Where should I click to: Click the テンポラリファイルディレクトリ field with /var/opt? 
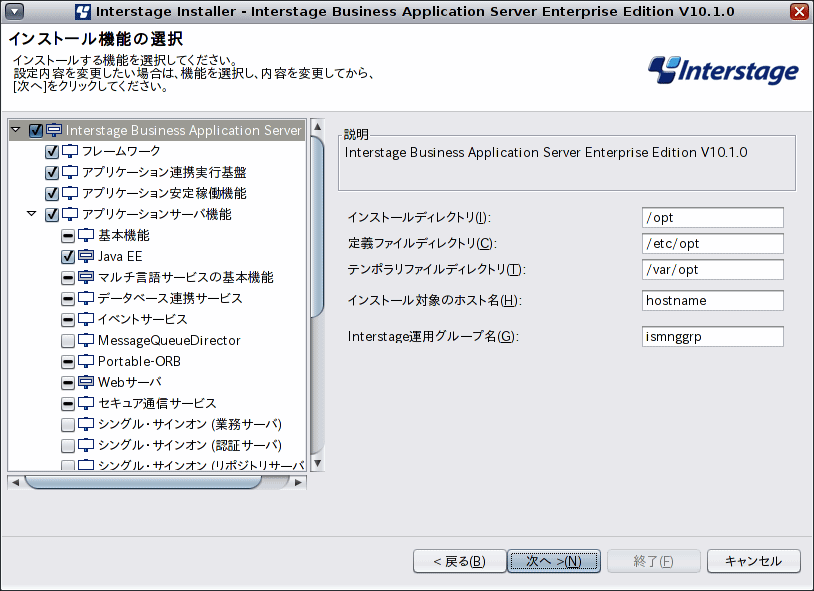pos(713,270)
